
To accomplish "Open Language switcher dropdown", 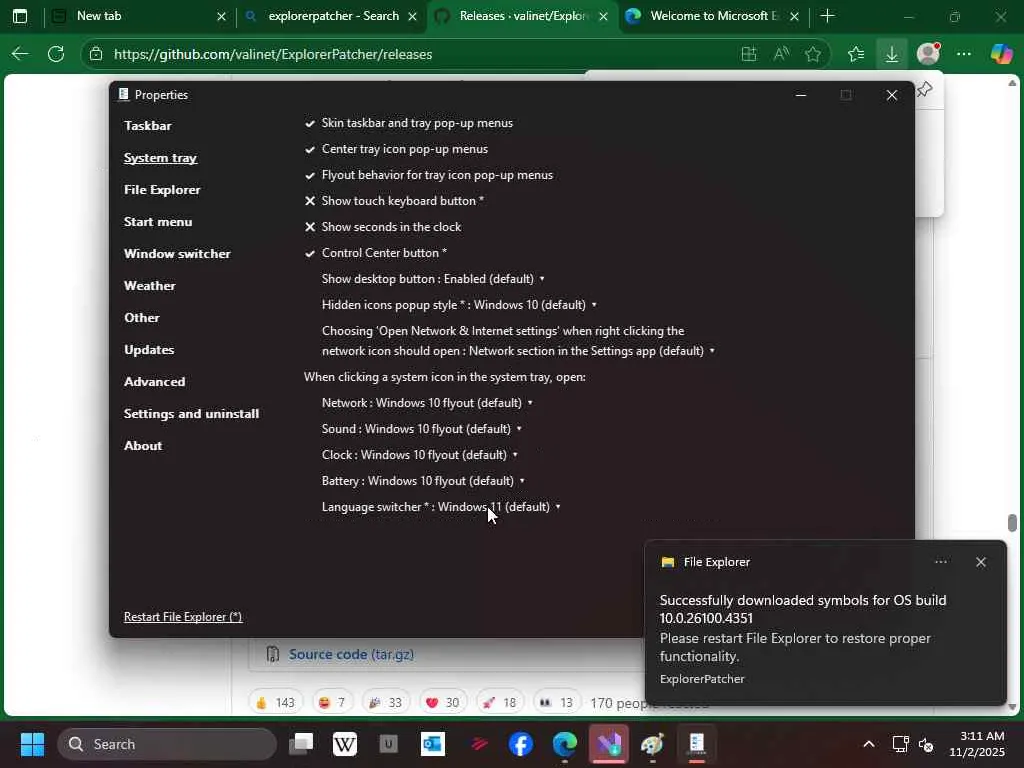I will [441, 507].
